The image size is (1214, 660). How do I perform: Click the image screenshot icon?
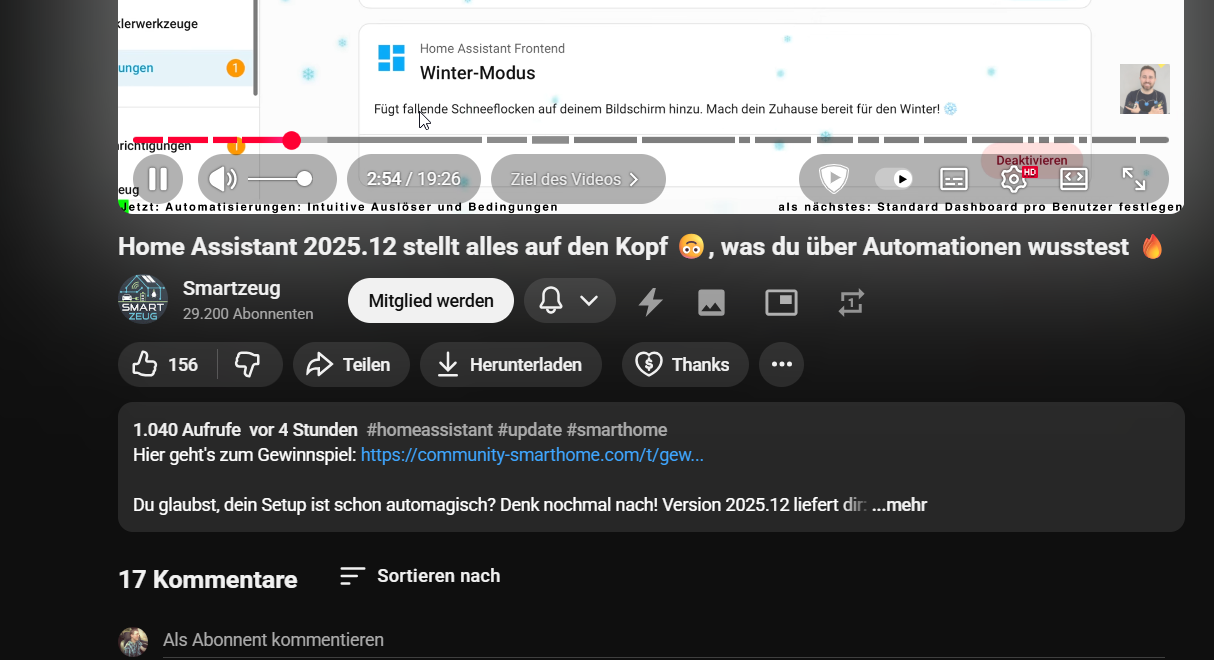coord(711,302)
